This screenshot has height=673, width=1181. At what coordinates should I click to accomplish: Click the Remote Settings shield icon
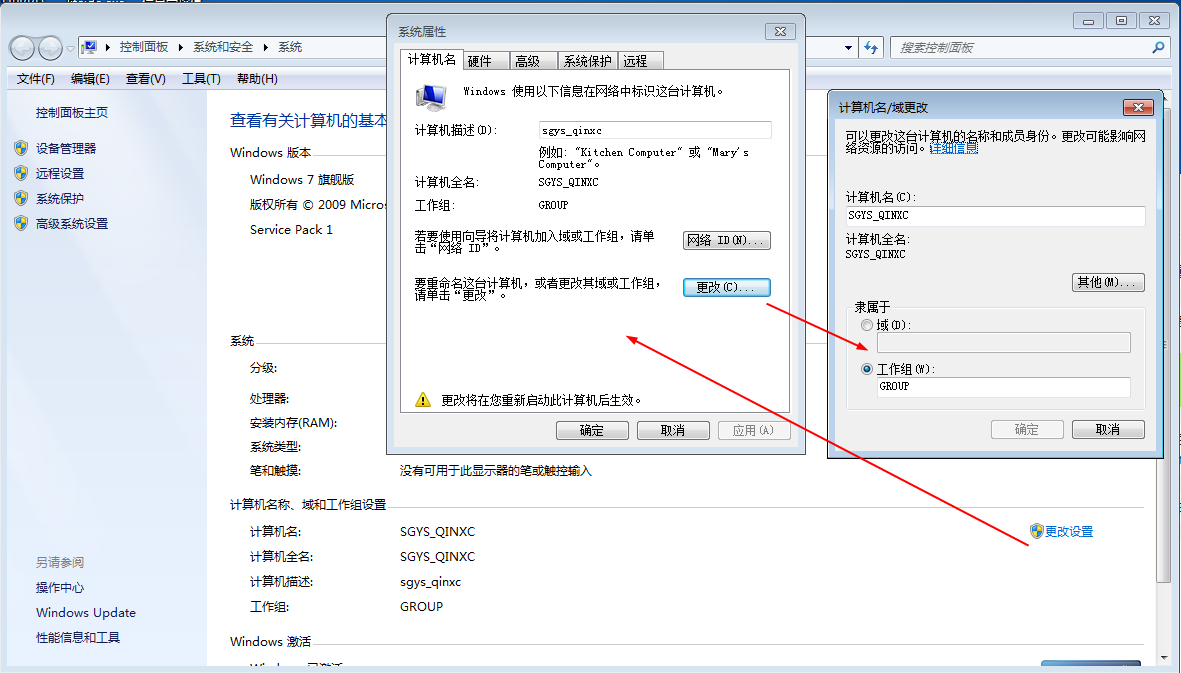tap(21, 173)
